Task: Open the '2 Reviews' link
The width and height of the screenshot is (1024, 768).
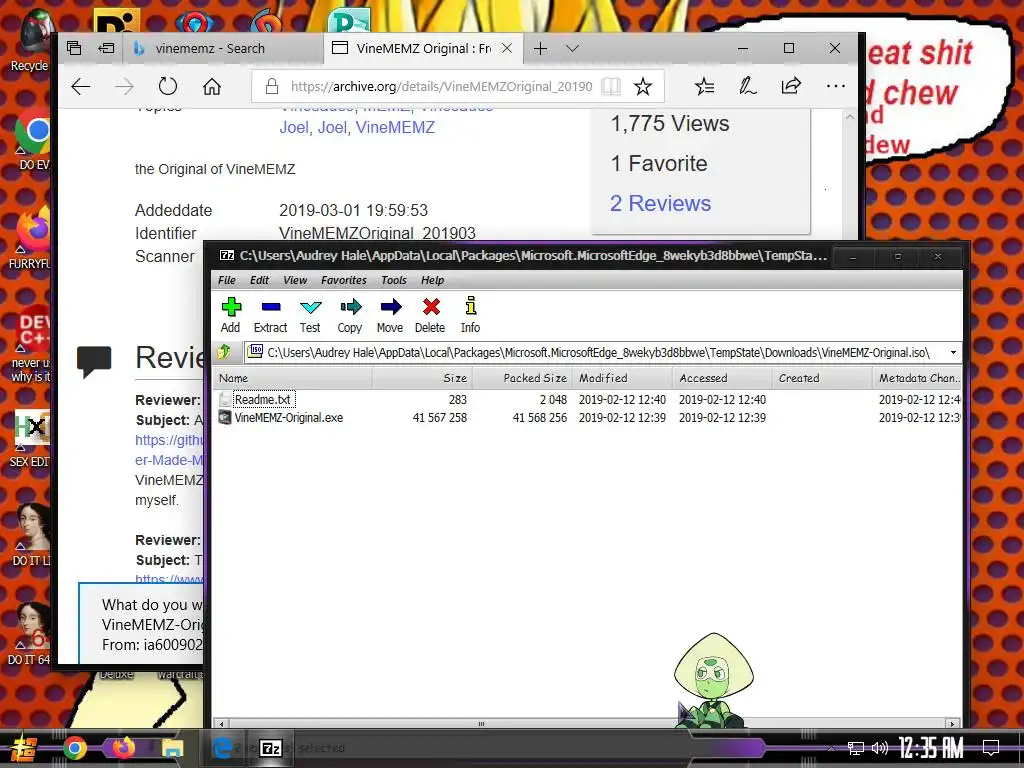Action: pos(660,204)
